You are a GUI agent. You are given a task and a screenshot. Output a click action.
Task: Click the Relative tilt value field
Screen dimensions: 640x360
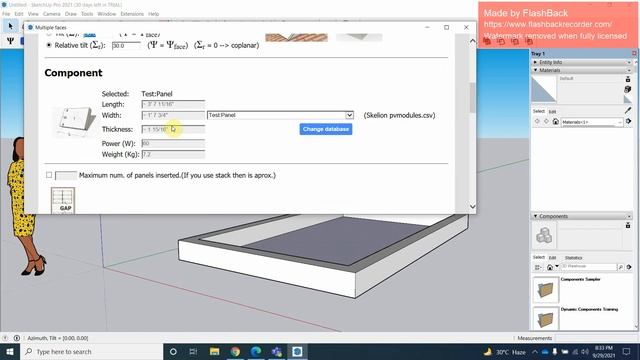pos(127,46)
